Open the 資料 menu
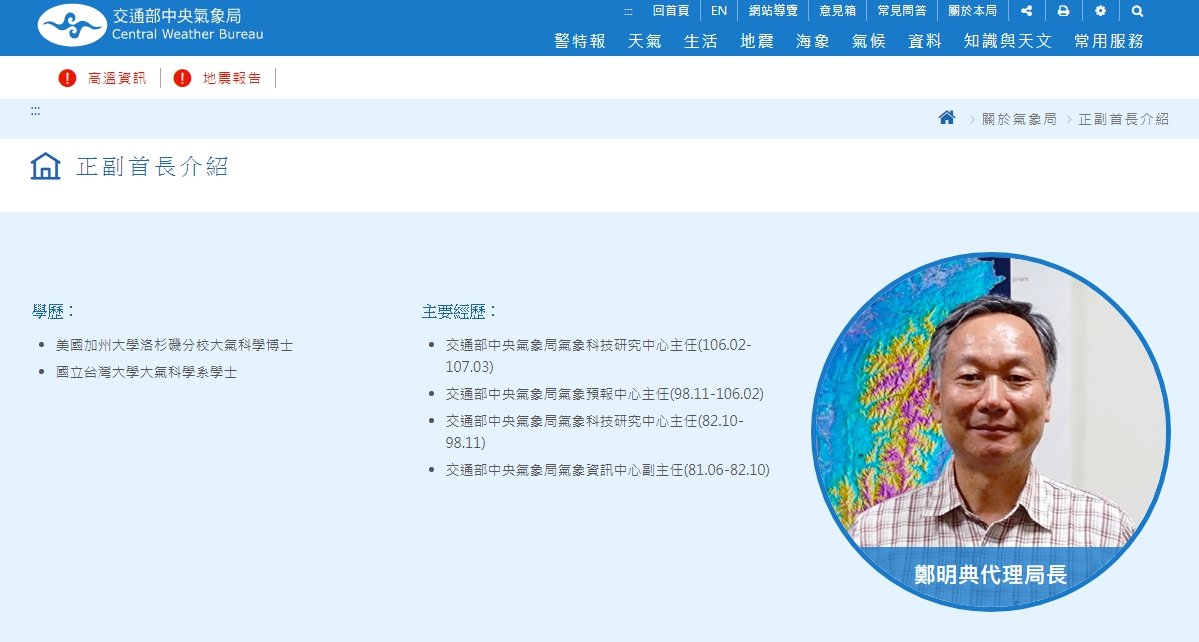 pyautogui.click(x=924, y=41)
